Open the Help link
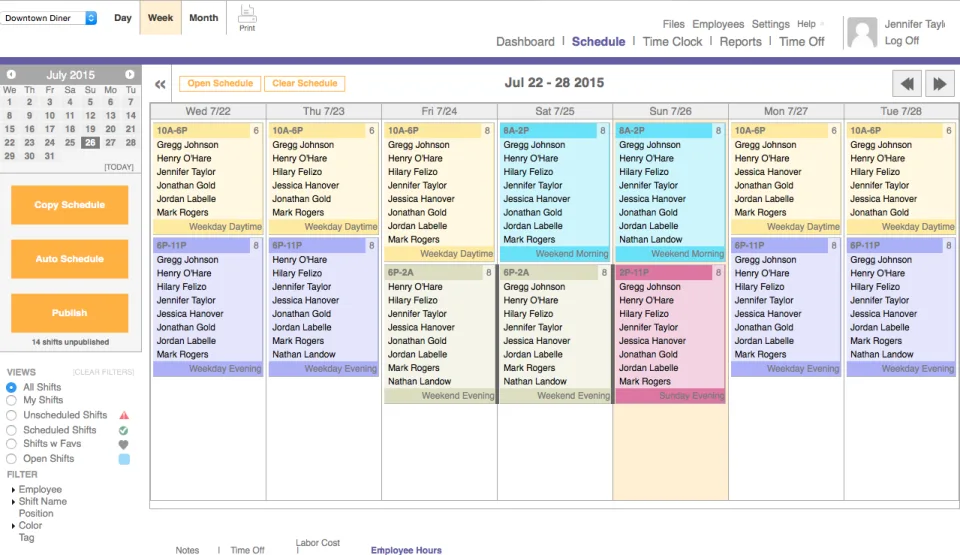This screenshot has width=960, height=555. tap(806, 24)
